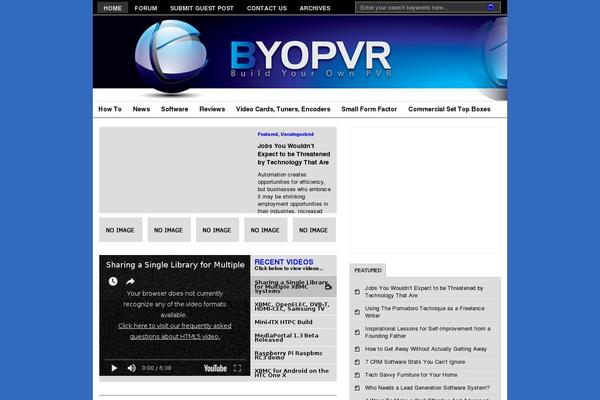600x400 pixels.
Task: Select Sharing a Single Library video in list
Action: [x=293, y=287]
